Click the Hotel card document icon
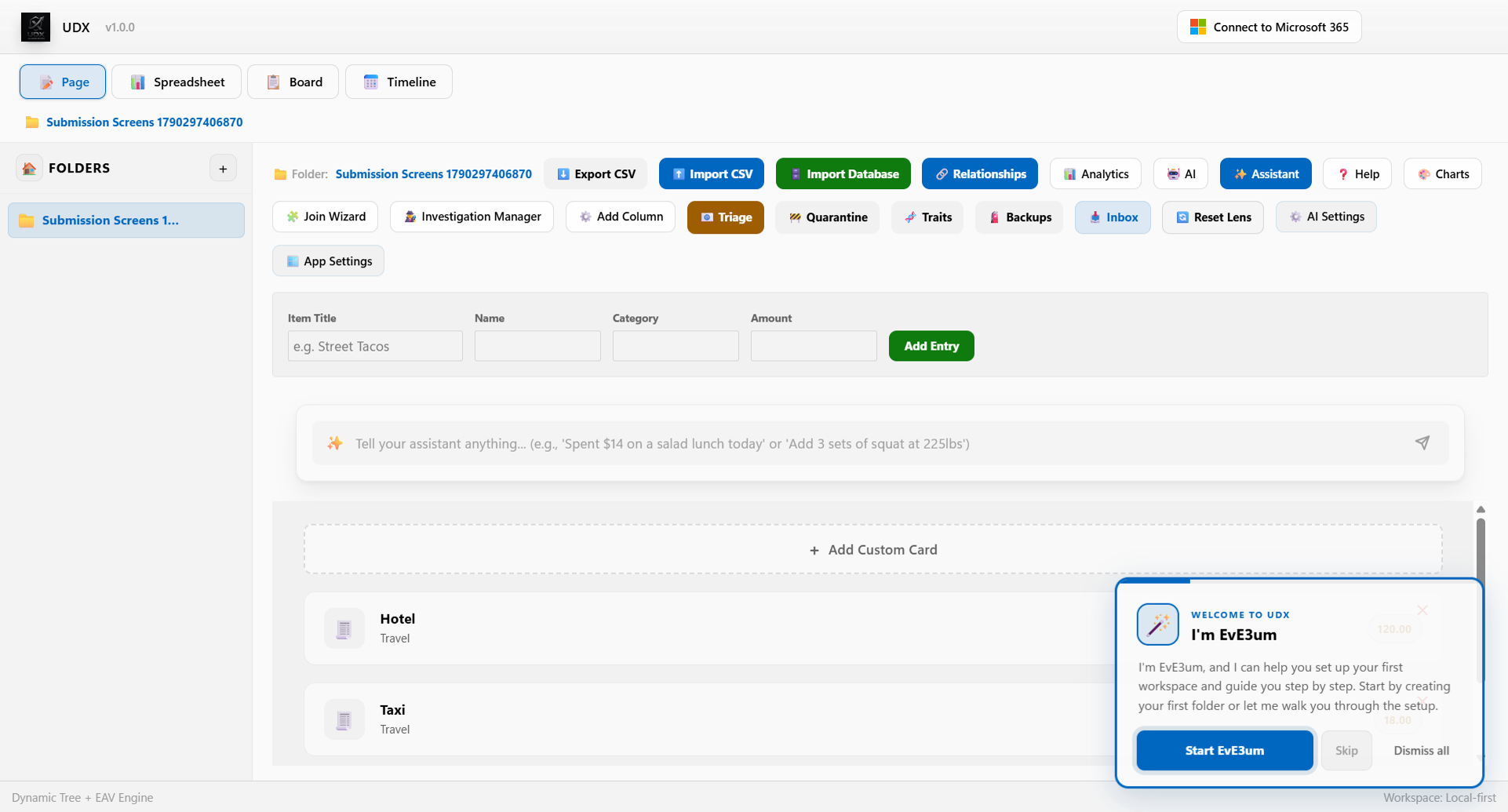This screenshot has width=1508, height=812. click(x=344, y=628)
